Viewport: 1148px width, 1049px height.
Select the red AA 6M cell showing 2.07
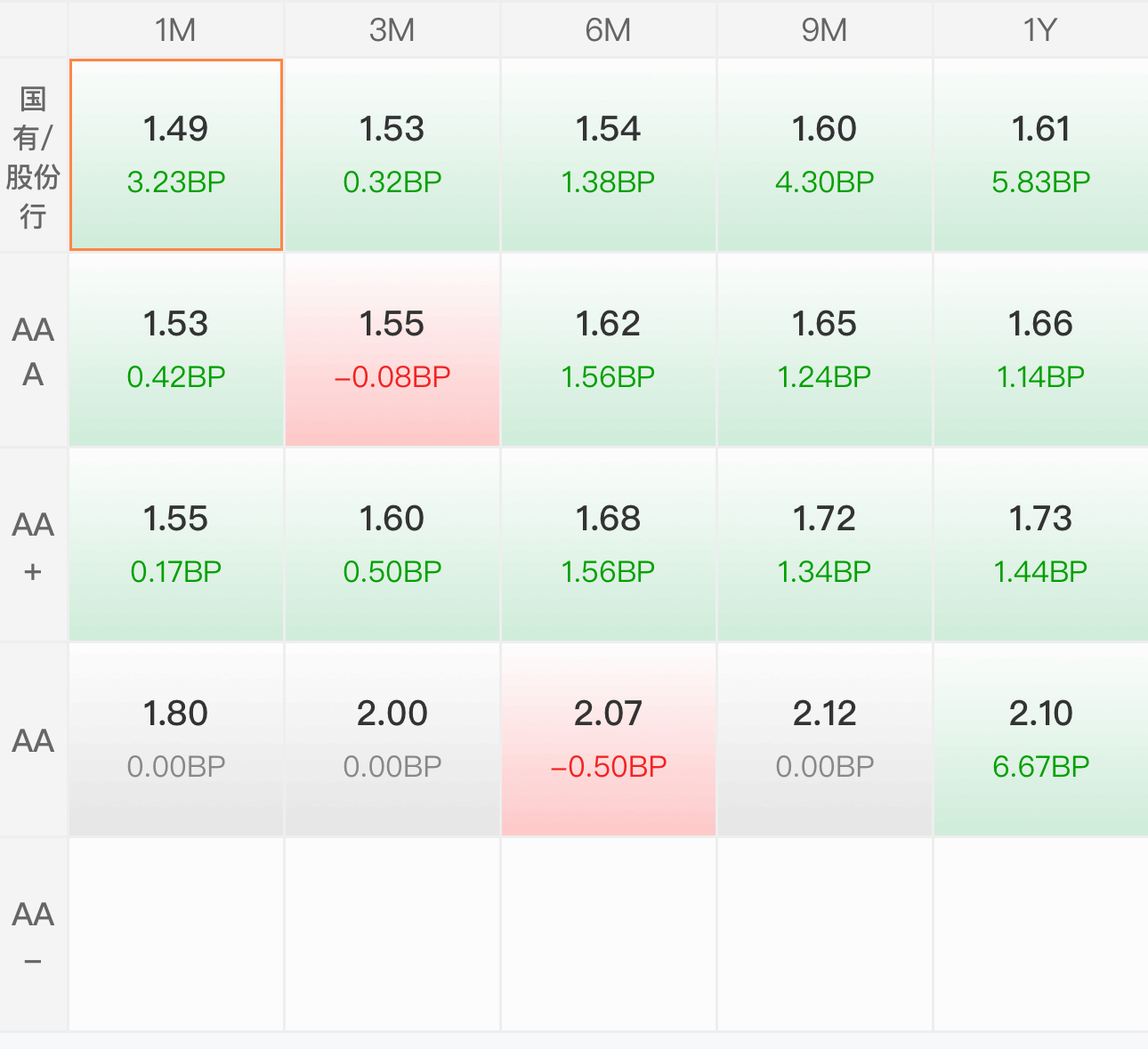(609, 740)
